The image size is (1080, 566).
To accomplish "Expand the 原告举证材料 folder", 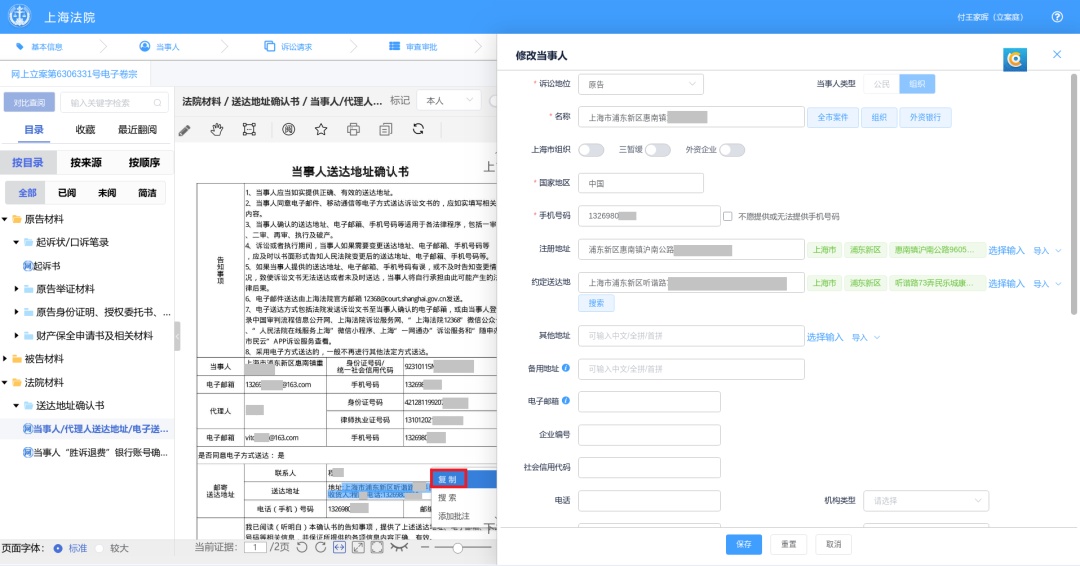I will (17, 288).
